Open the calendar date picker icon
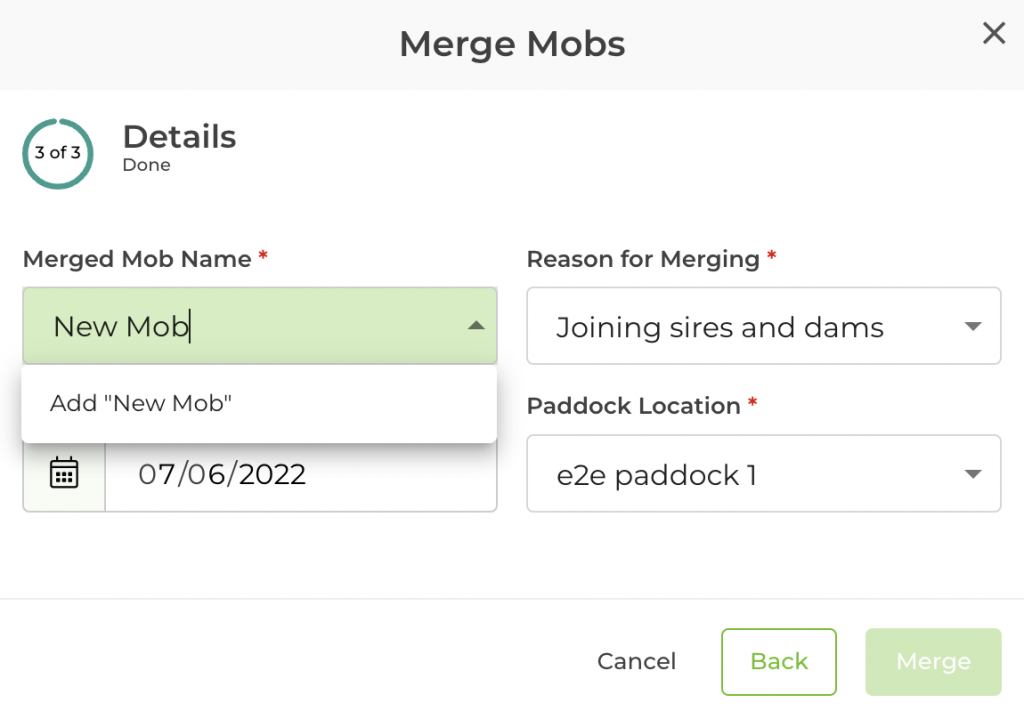The image size is (1024, 719). [x=64, y=473]
